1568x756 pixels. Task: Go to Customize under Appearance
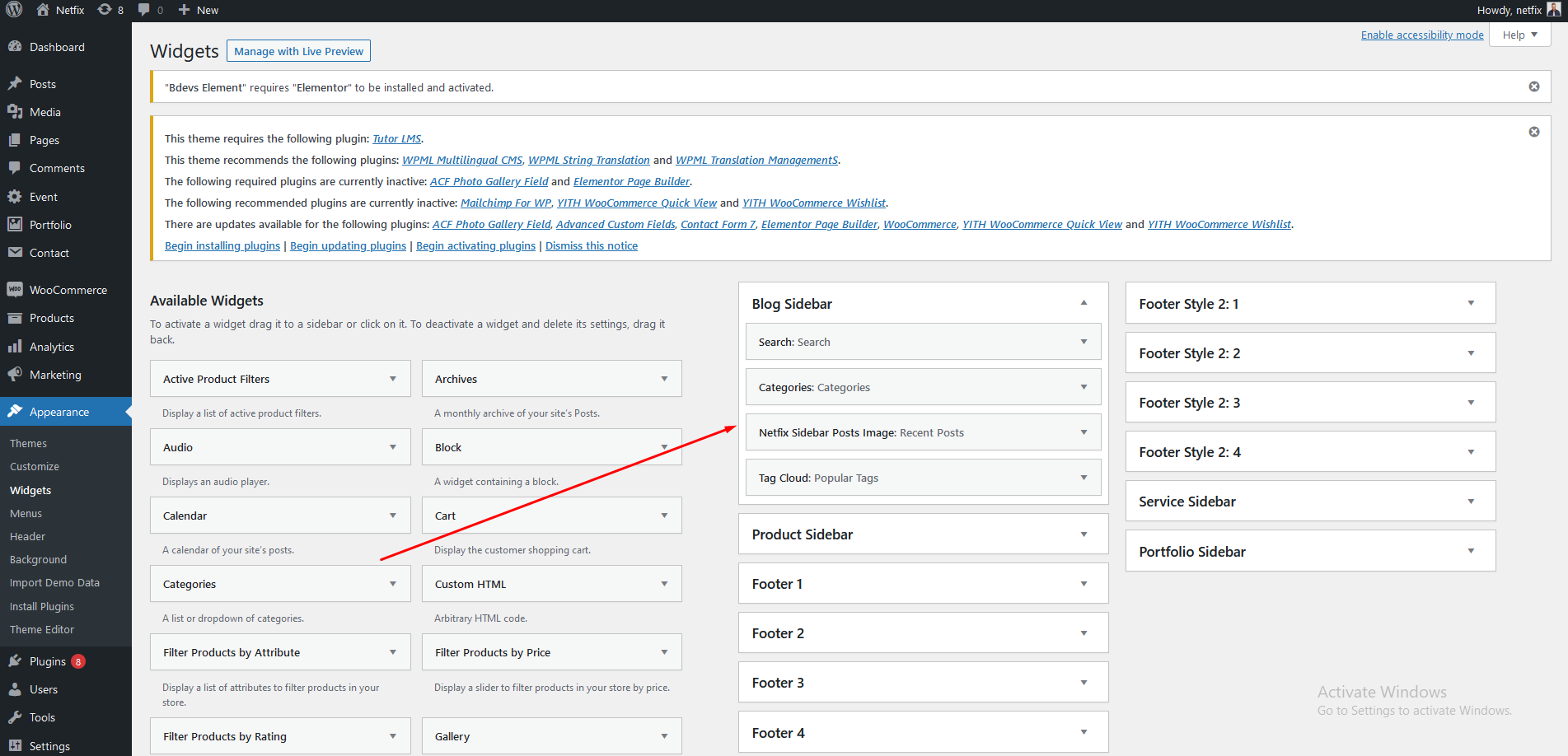click(x=35, y=466)
